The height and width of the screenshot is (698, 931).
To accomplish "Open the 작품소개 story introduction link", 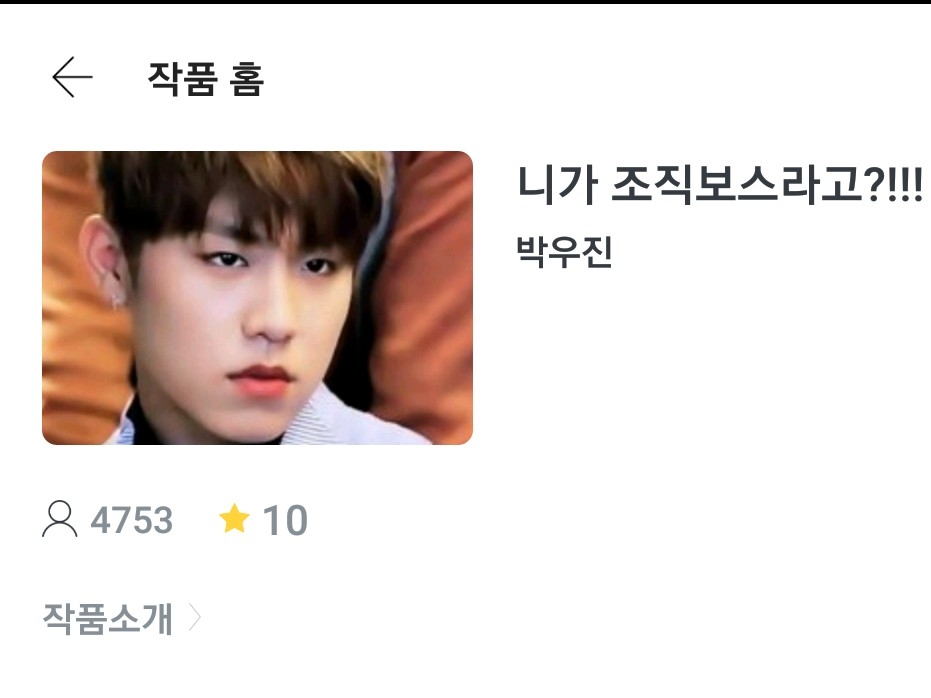I will (122, 618).
